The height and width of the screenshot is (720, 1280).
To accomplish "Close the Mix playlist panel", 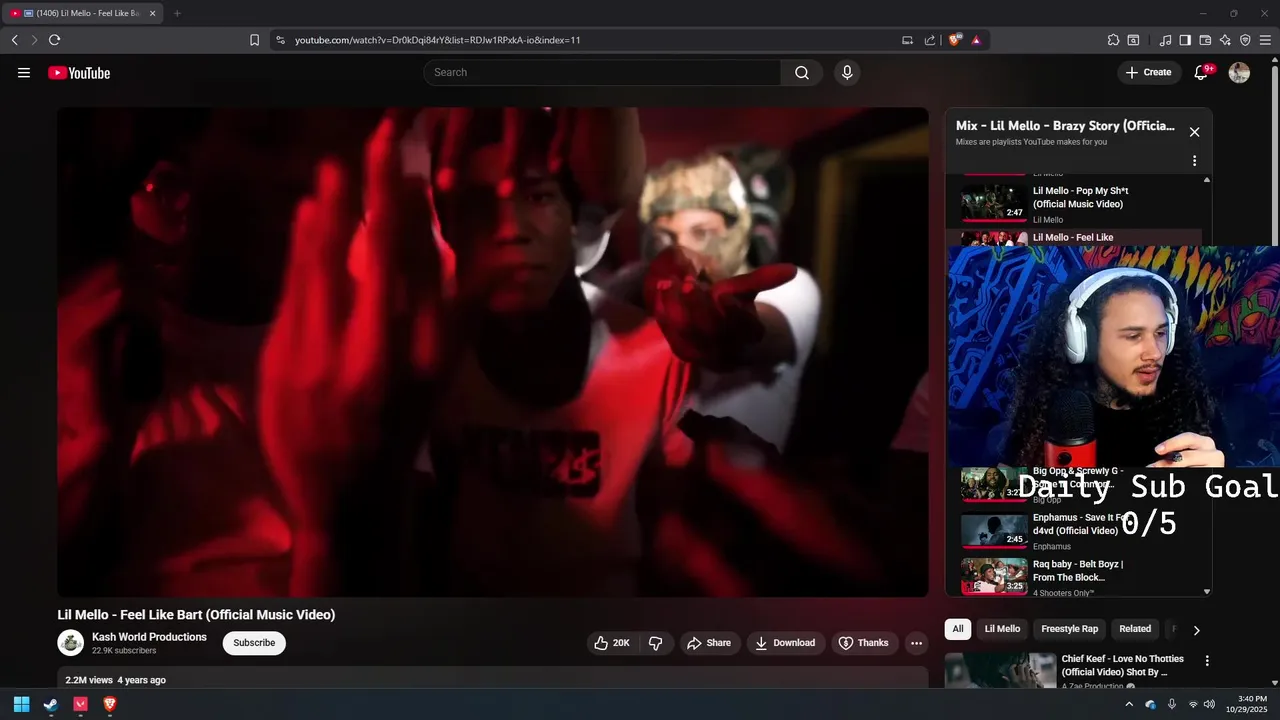I will pos(1194,132).
